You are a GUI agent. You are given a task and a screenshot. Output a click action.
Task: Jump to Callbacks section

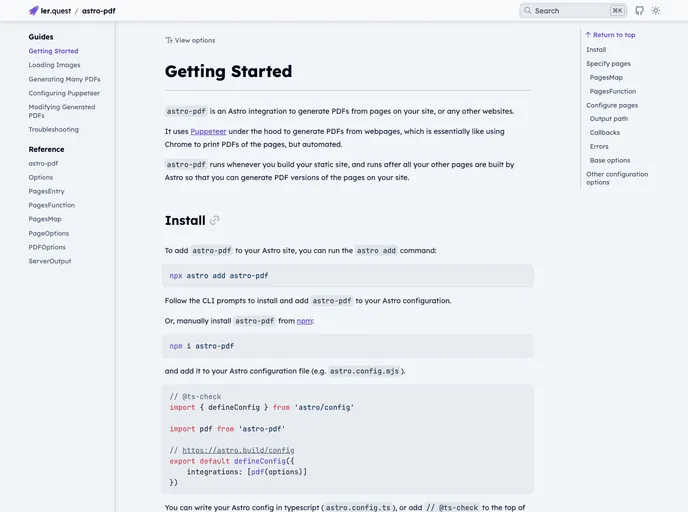click(605, 132)
